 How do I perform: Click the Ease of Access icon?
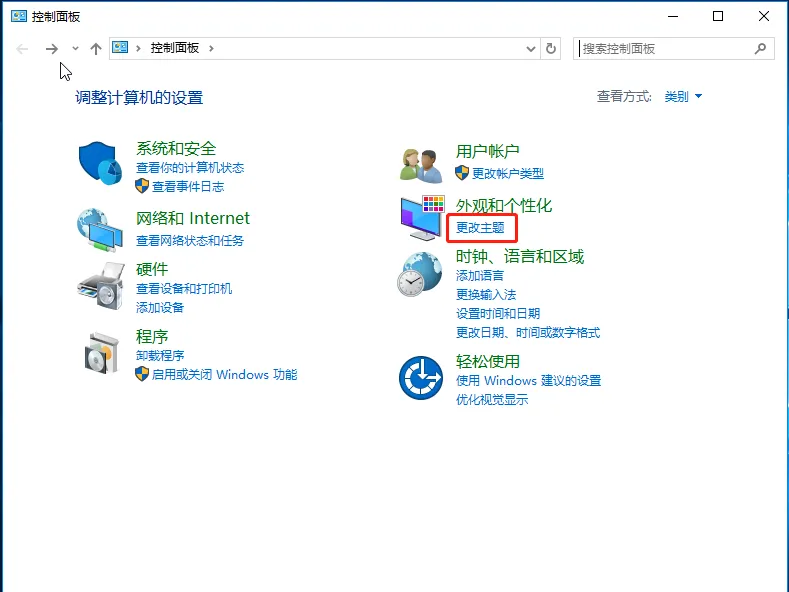421,378
